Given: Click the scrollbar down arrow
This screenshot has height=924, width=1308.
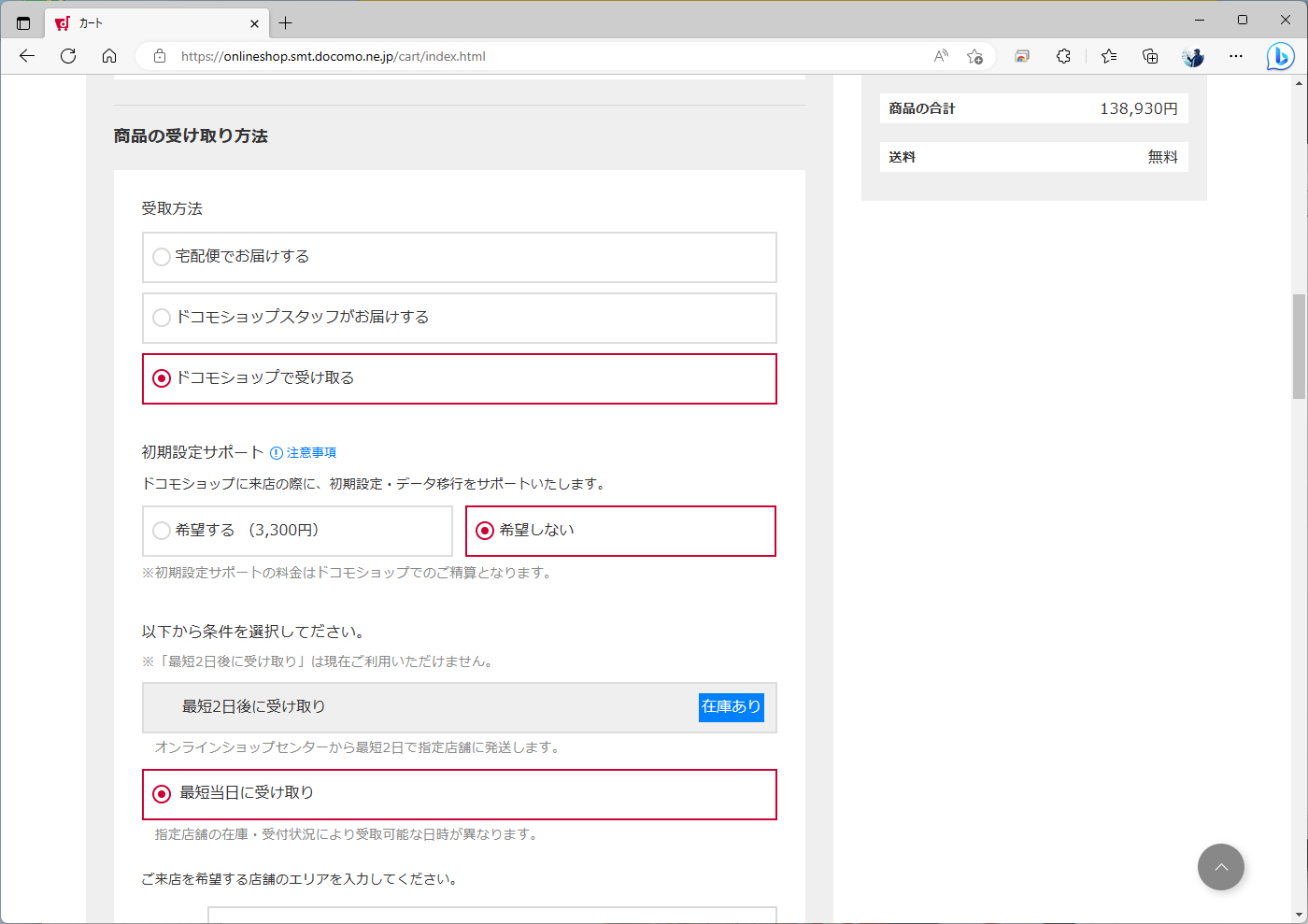Looking at the screenshot, I should (x=1299, y=916).
